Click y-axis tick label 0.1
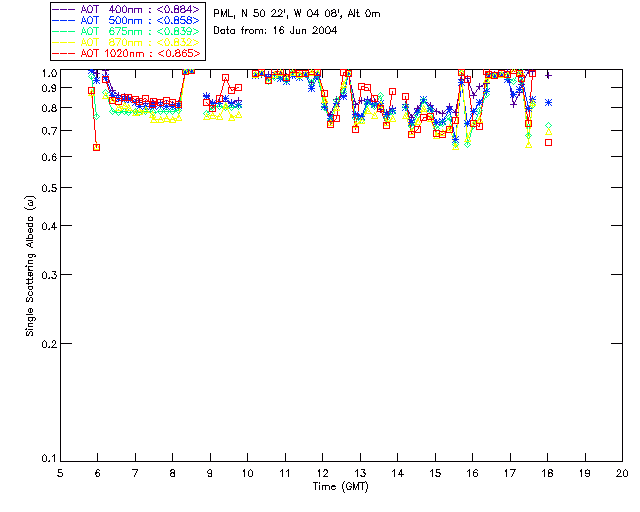This screenshot has width=640, height=512. tap(49, 459)
